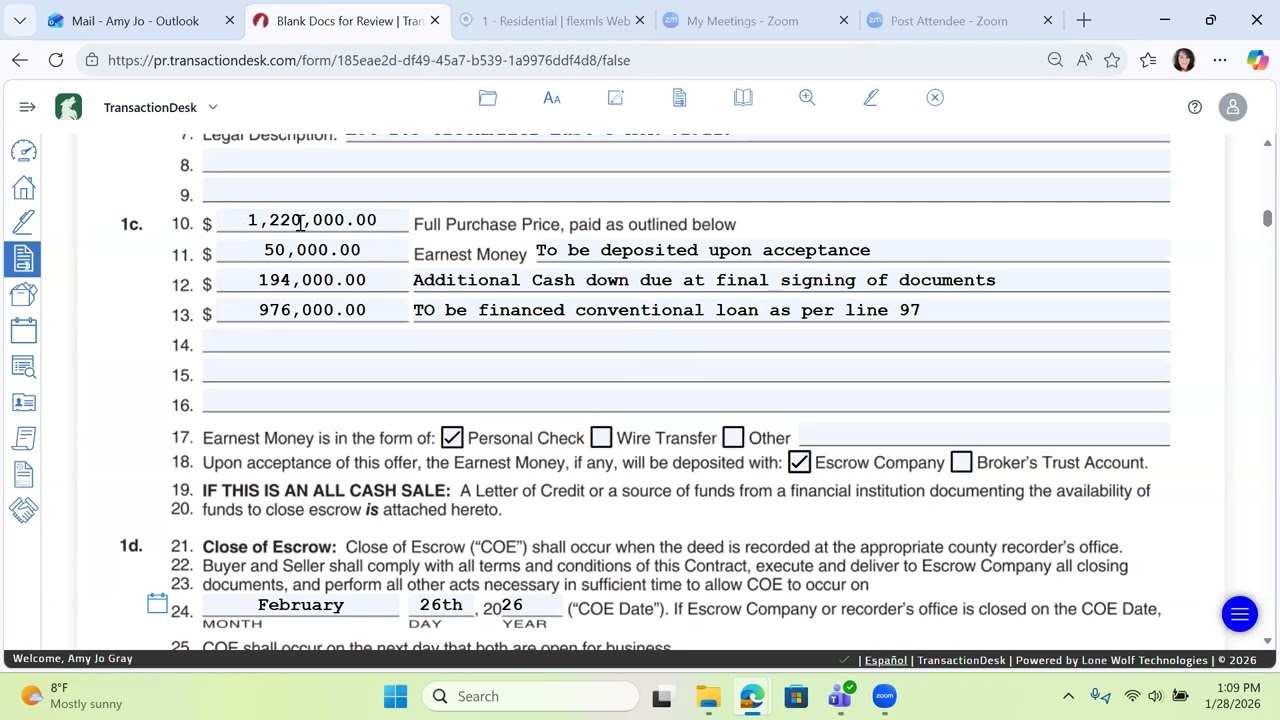This screenshot has width=1280, height=720.
Task: Check the Other earnest money checkbox
Action: 733,437
